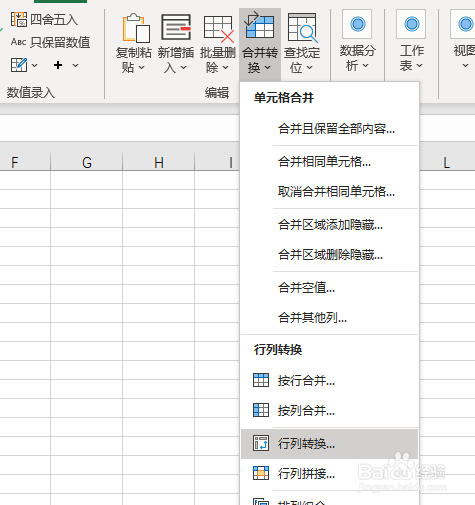Click the 行列转换 menu icon
The height and width of the screenshot is (505, 475).
click(261, 443)
